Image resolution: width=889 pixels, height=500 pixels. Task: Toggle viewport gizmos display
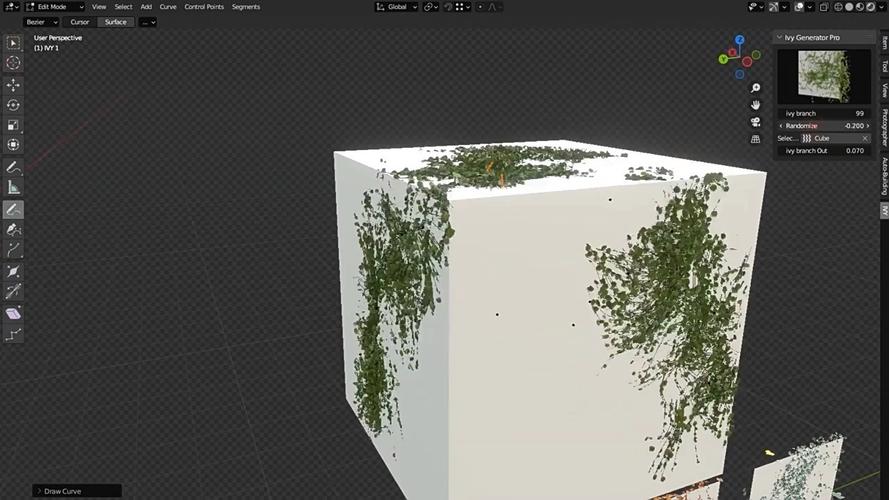pos(774,7)
